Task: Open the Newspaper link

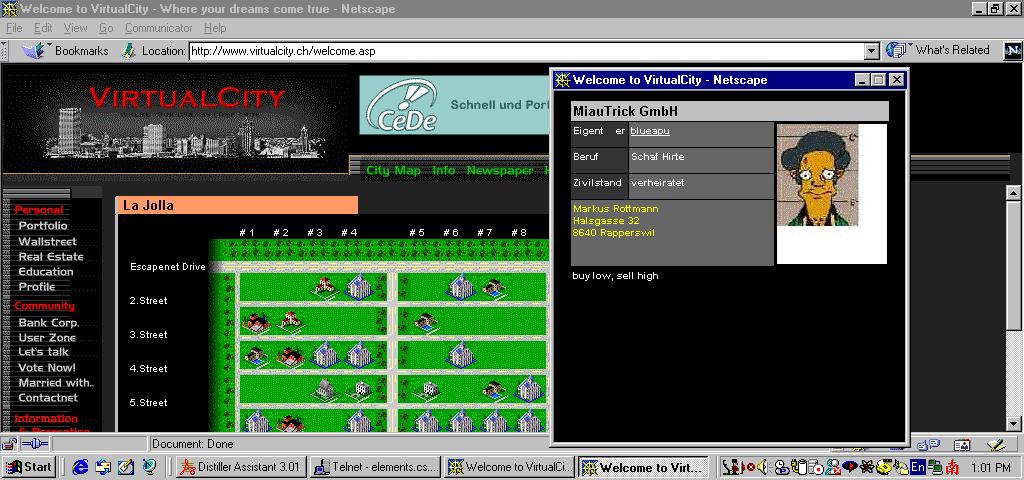Action: click(500, 170)
